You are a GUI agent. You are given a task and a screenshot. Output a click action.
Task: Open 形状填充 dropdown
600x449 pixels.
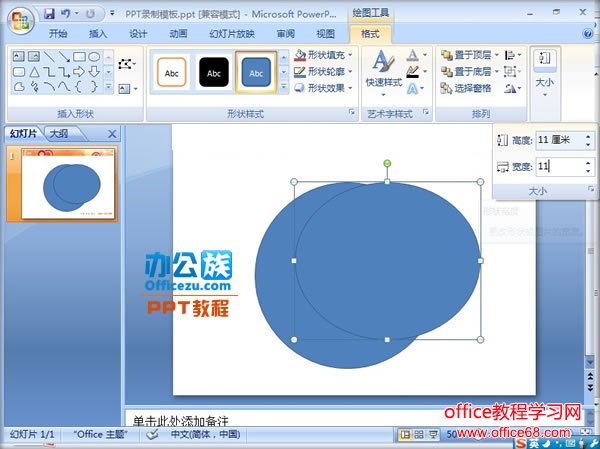tap(323, 55)
